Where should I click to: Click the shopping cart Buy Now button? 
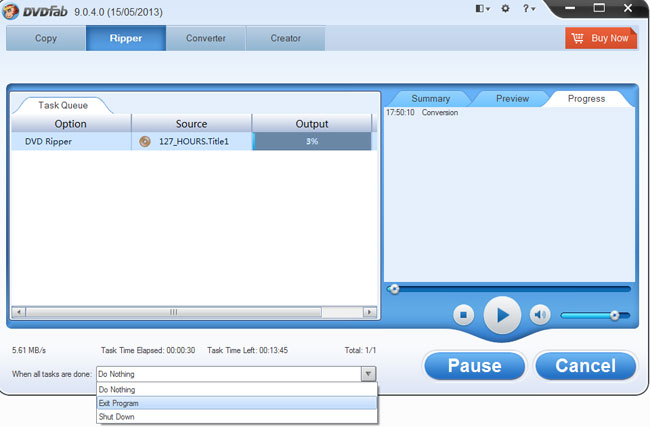point(601,38)
